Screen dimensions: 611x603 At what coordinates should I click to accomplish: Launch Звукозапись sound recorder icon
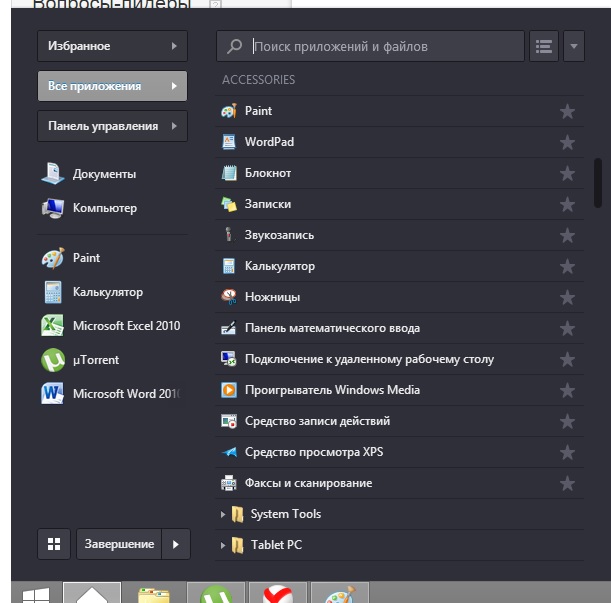pyautogui.click(x=229, y=235)
